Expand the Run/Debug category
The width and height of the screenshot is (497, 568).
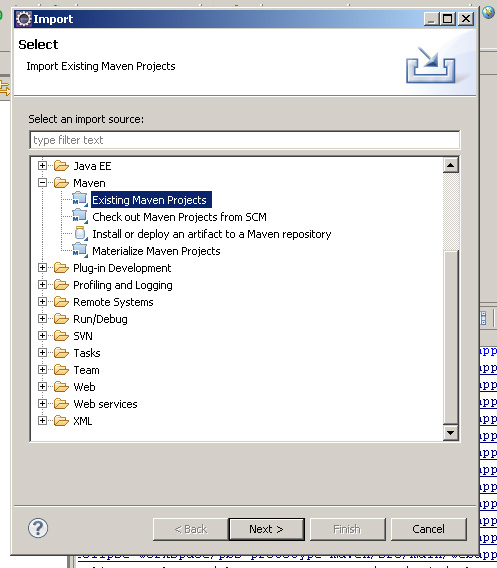42,318
